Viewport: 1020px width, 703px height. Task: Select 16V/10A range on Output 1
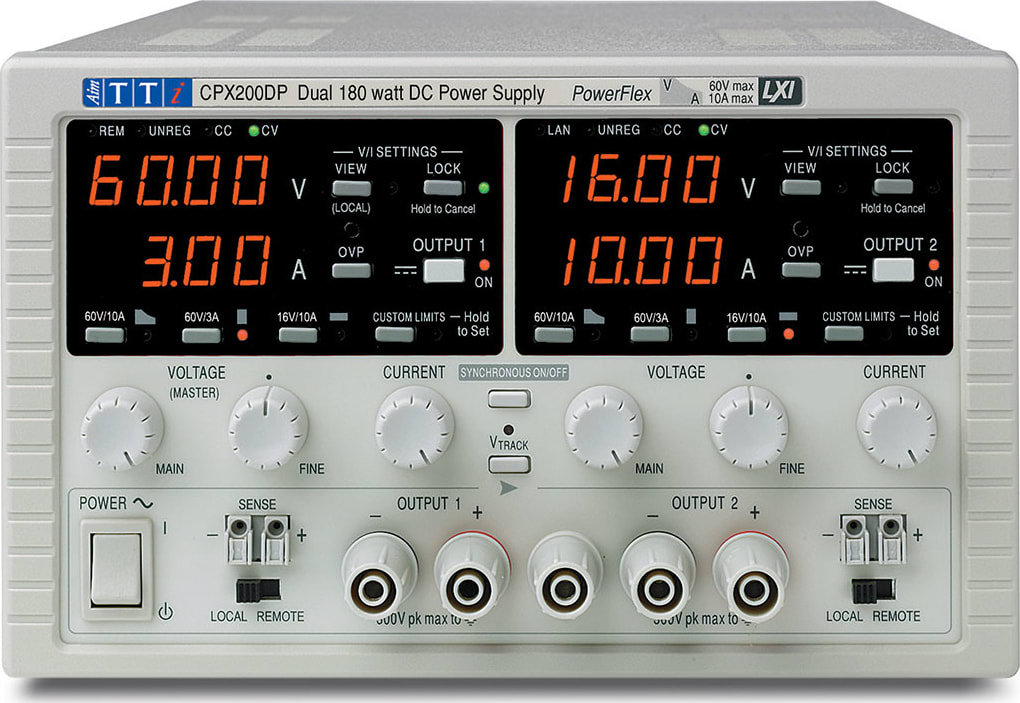click(x=298, y=335)
